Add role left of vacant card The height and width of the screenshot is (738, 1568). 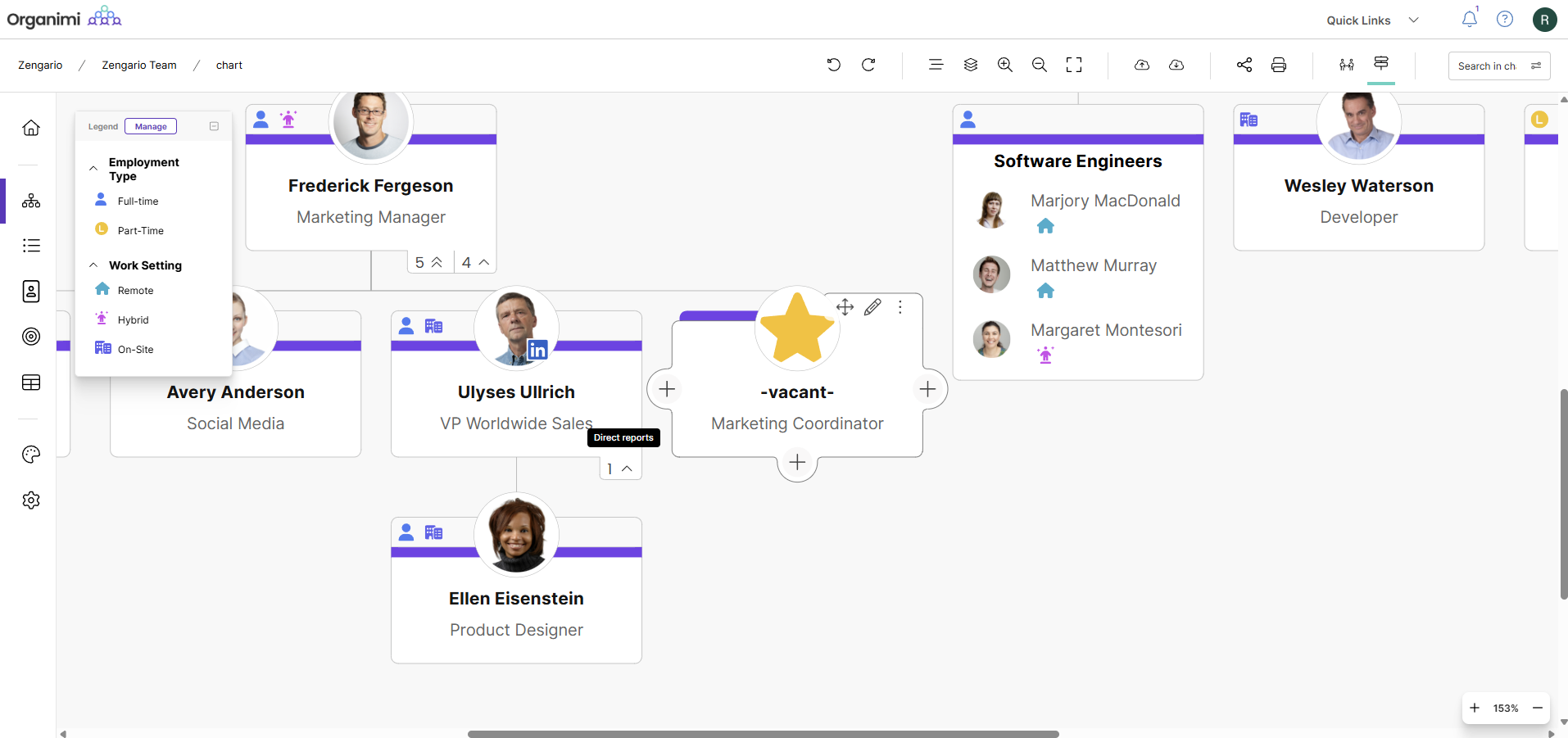667,388
